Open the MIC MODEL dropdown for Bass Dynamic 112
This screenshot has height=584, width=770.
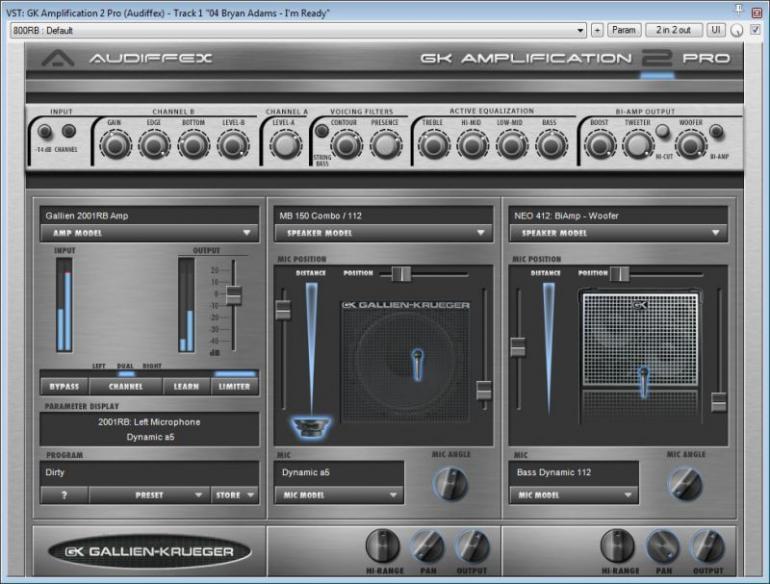pos(574,495)
